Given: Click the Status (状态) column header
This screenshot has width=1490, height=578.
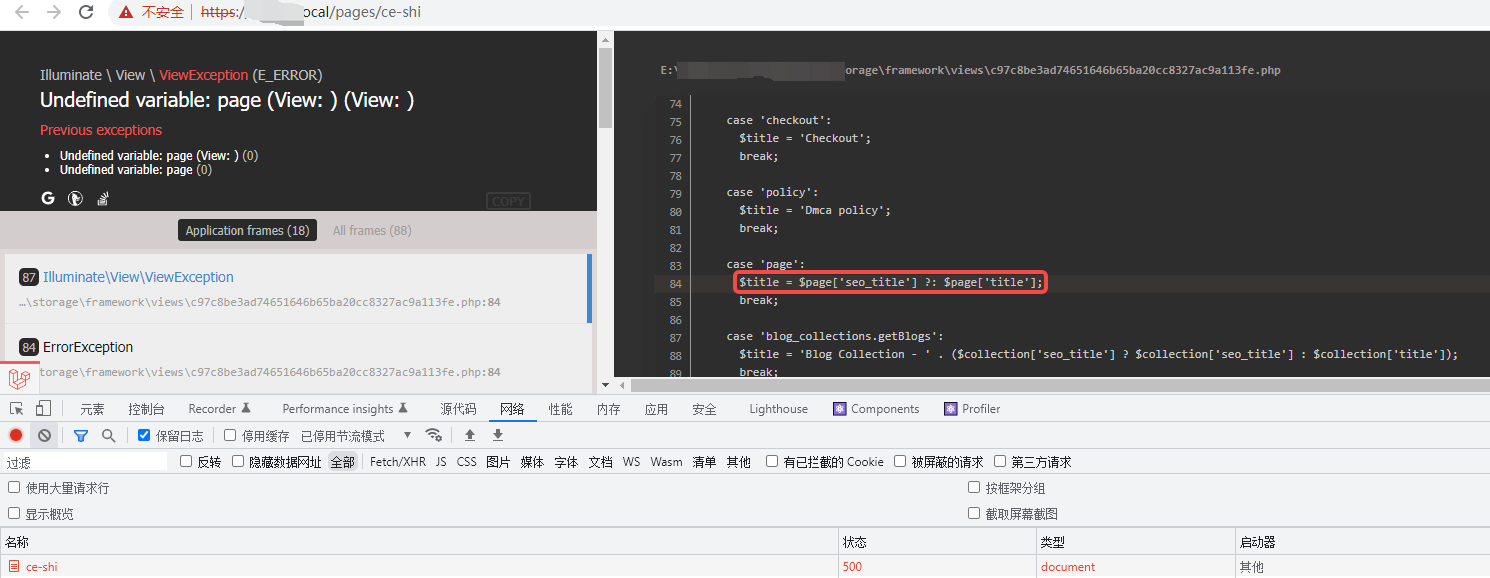Looking at the screenshot, I should [938, 542].
